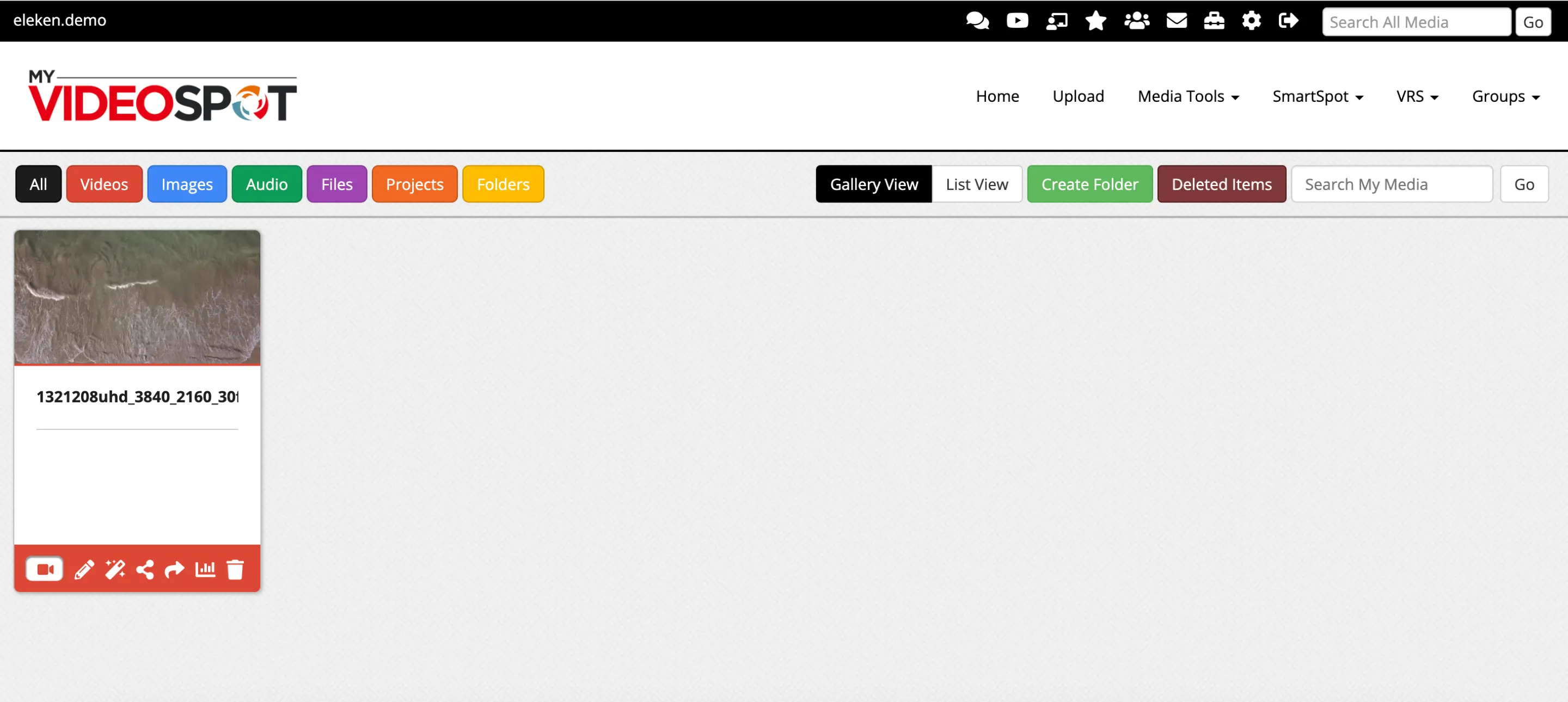Viewport: 1568px width, 702px height.
Task: Open the groups people icon
Action: point(1136,21)
